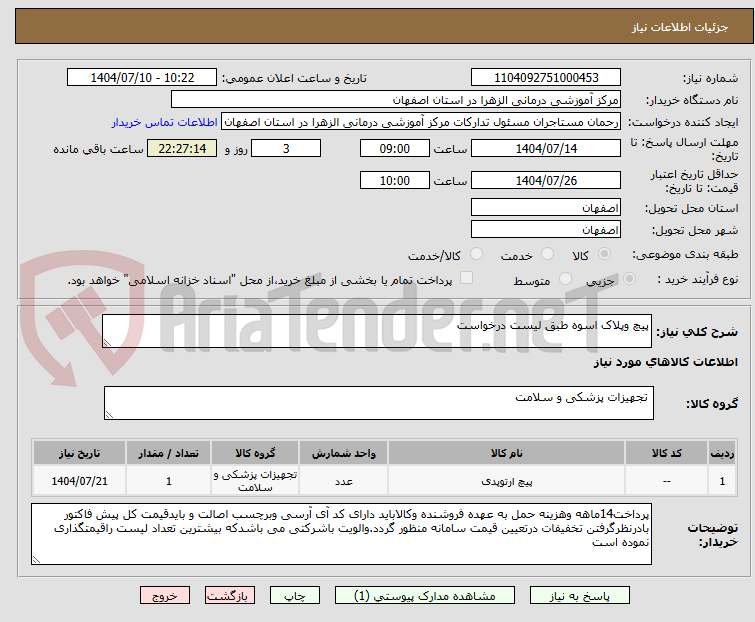Click the توضیحات خریدار notes textarea
The image size is (755, 622).
[341, 534]
